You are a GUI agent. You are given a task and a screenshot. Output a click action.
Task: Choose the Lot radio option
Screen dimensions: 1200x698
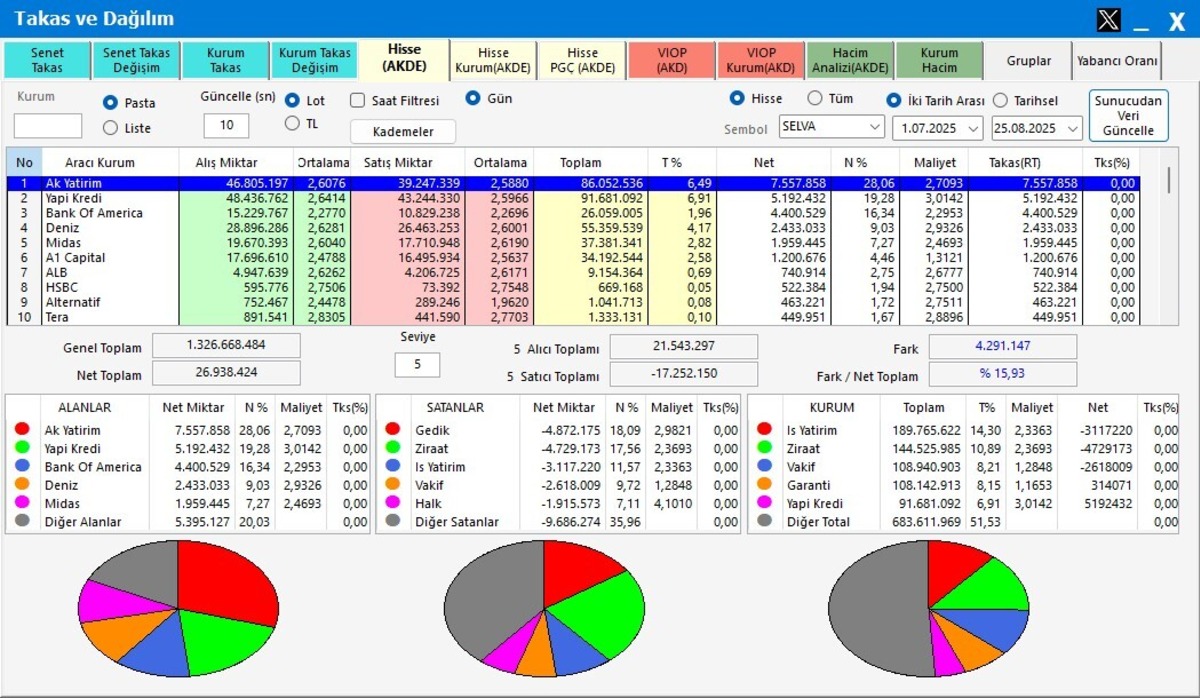tap(292, 100)
